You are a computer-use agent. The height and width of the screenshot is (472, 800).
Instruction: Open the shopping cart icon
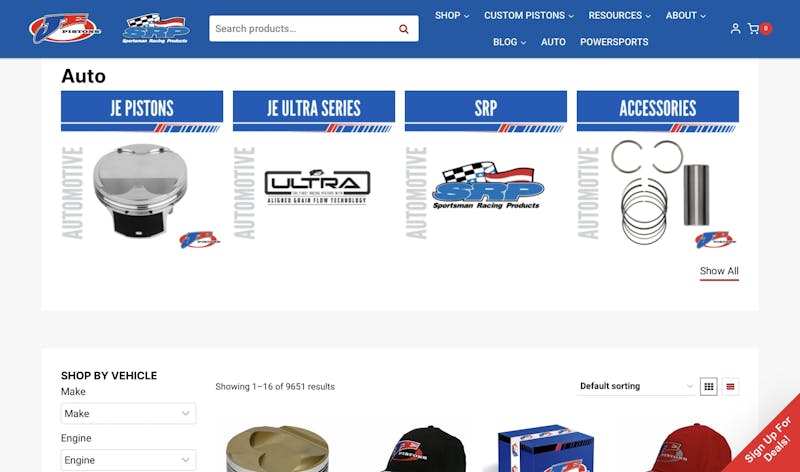[753, 29]
